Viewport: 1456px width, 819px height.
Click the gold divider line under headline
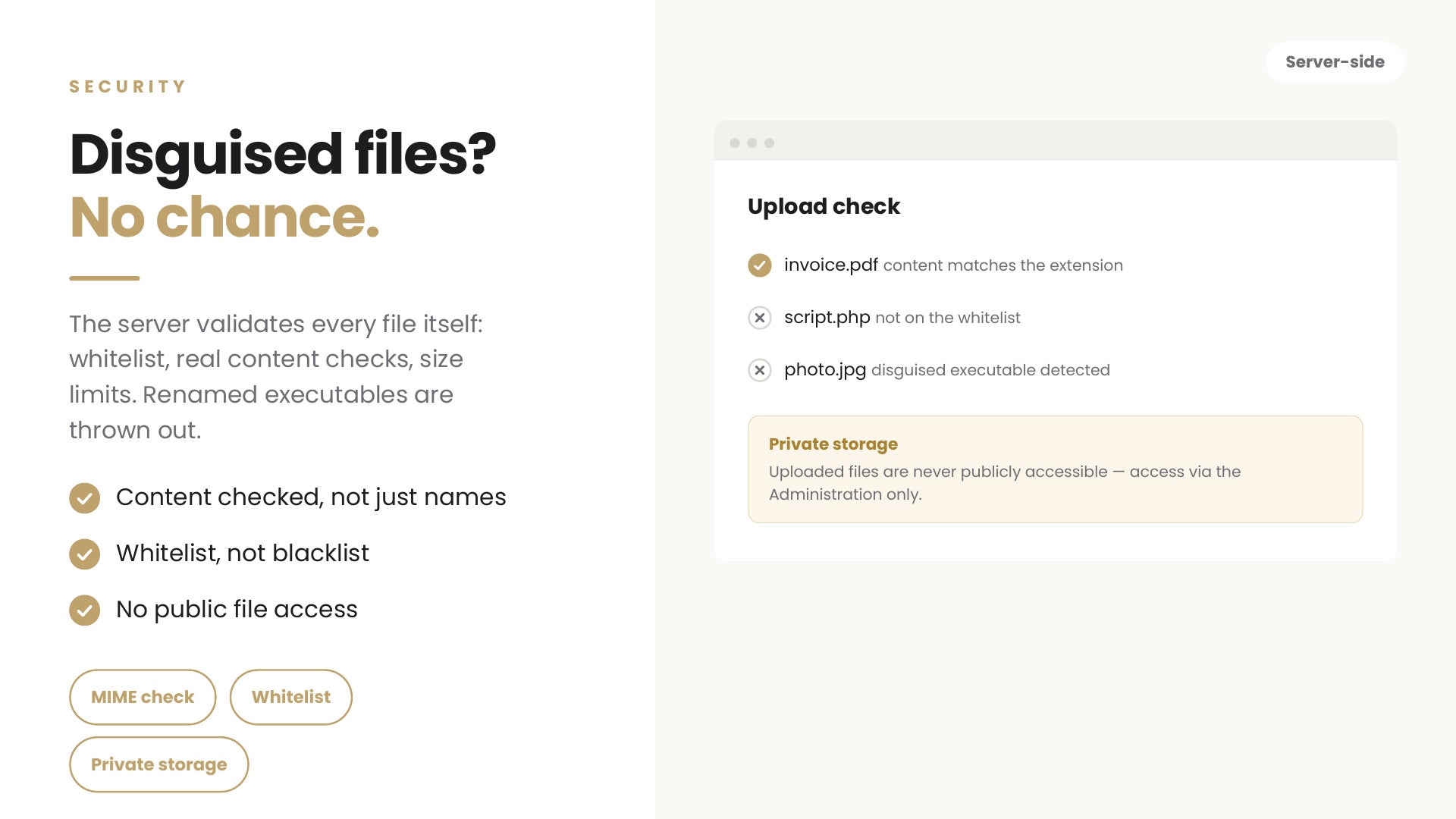click(x=105, y=278)
